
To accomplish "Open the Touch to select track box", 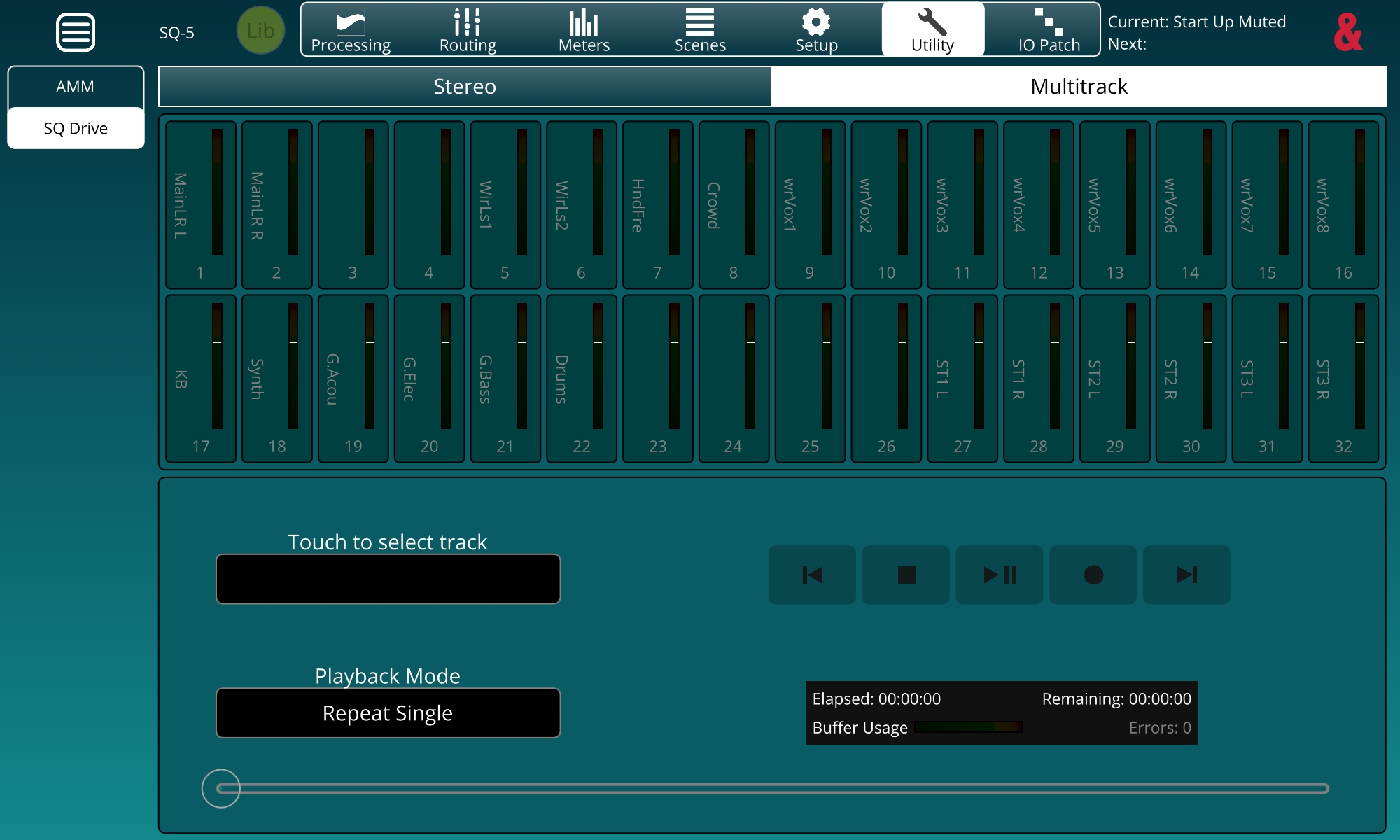I will point(388,579).
